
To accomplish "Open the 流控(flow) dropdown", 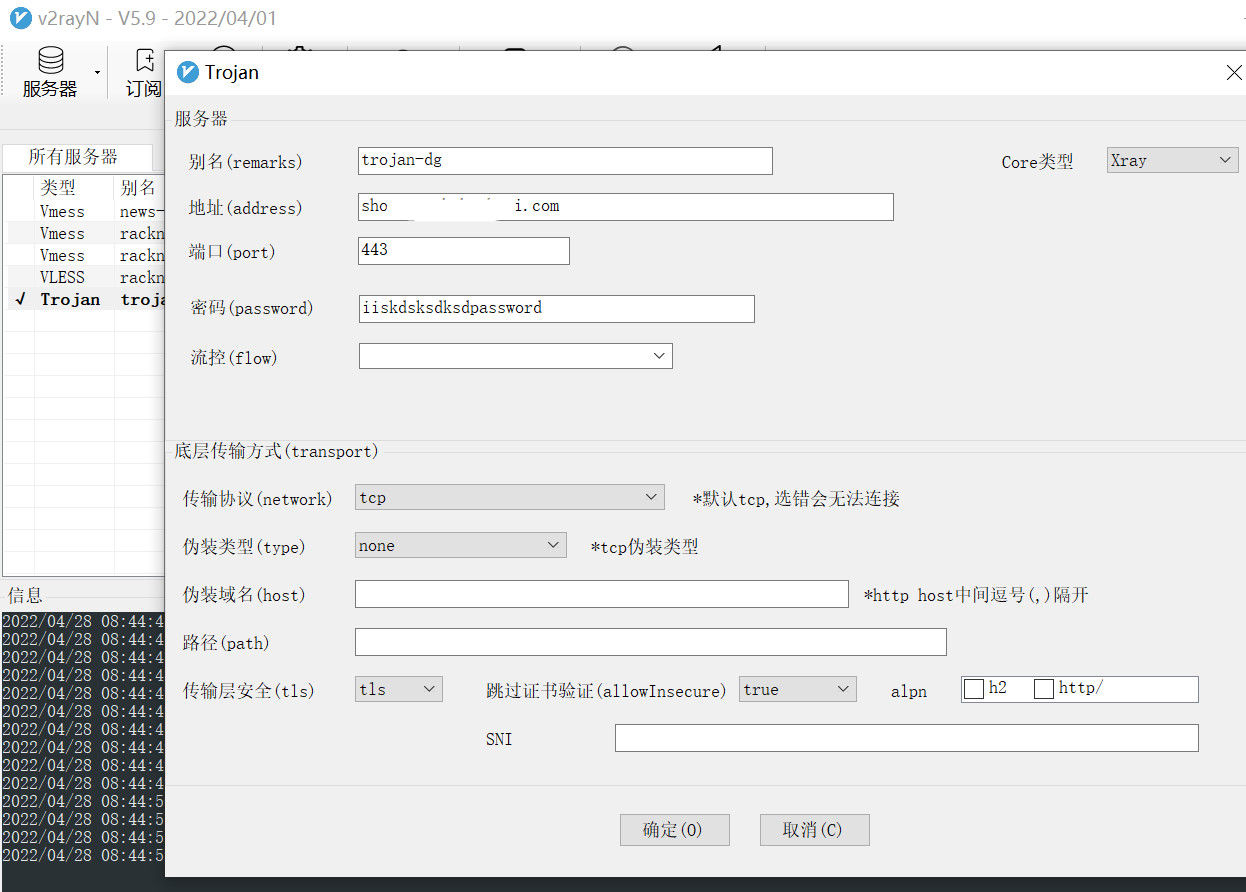I will [x=515, y=356].
